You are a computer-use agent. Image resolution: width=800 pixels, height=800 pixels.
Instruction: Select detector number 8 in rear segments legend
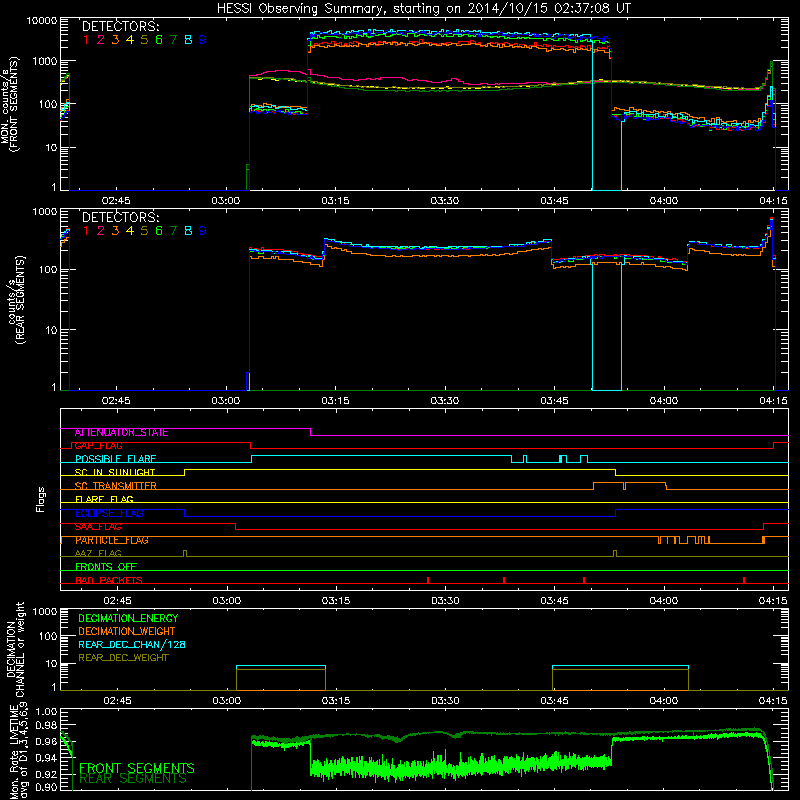188,231
